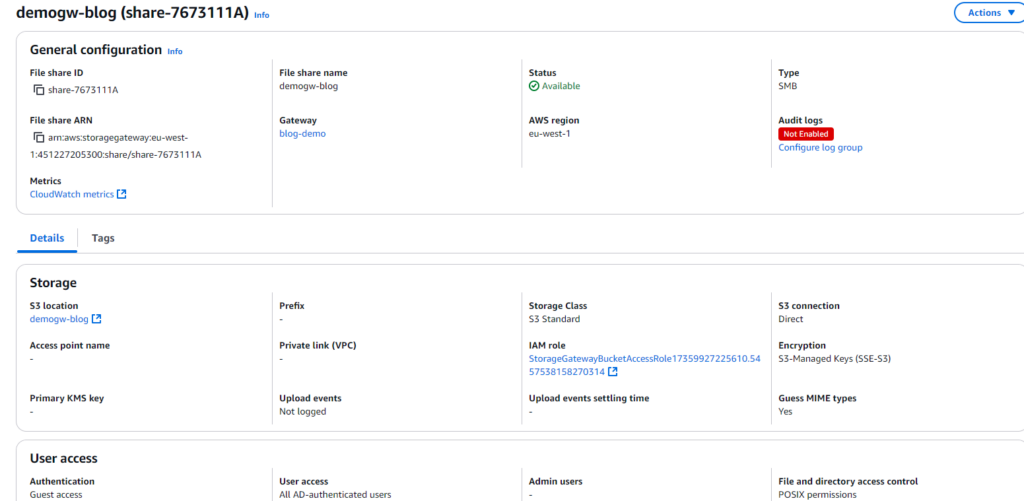The width and height of the screenshot is (1024, 501).
Task: Open Info link next to General configuration
Action: pos(175,51)
